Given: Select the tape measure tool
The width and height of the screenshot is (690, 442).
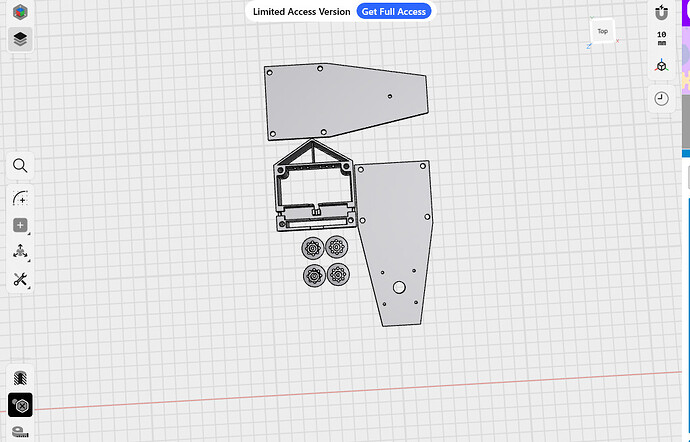Looking at the screenshot, I should (x=20, y=431).
